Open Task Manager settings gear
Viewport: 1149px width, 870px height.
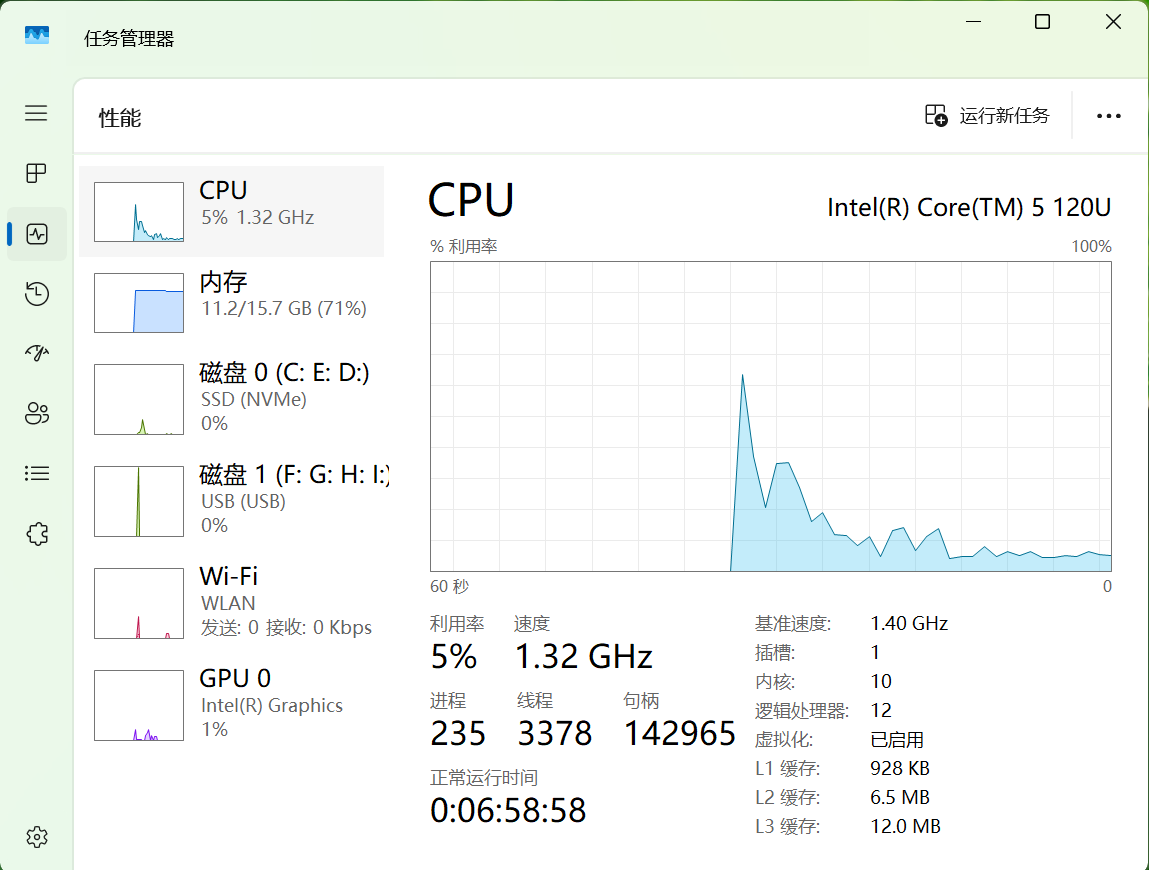[36, 837]
